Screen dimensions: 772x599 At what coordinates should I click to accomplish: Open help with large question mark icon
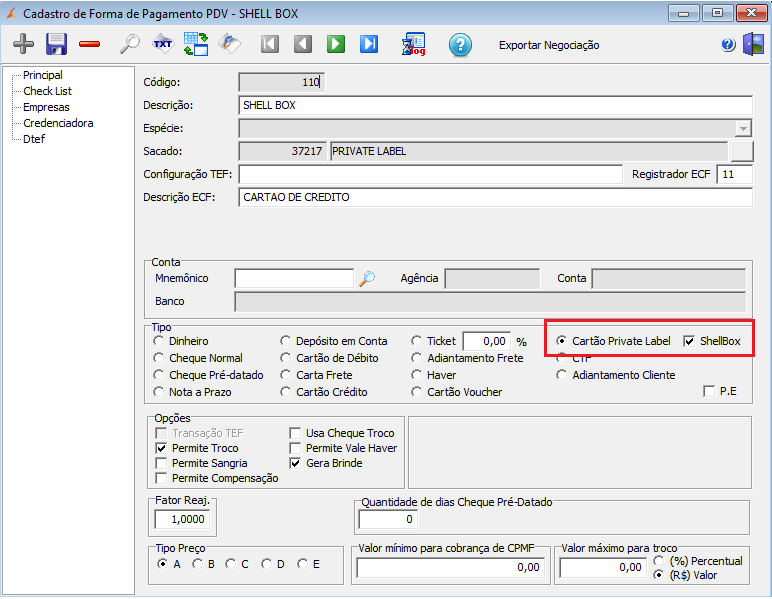(460, 45)
